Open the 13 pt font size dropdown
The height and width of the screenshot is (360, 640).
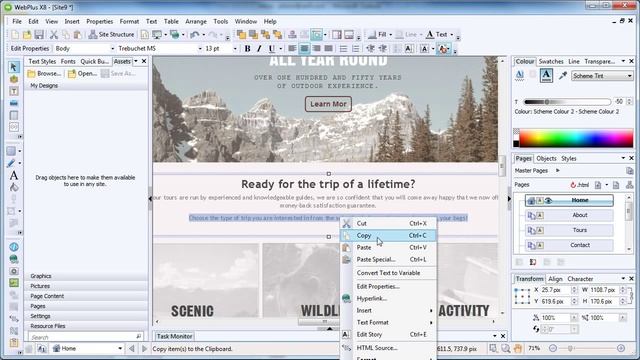point(235,49)
